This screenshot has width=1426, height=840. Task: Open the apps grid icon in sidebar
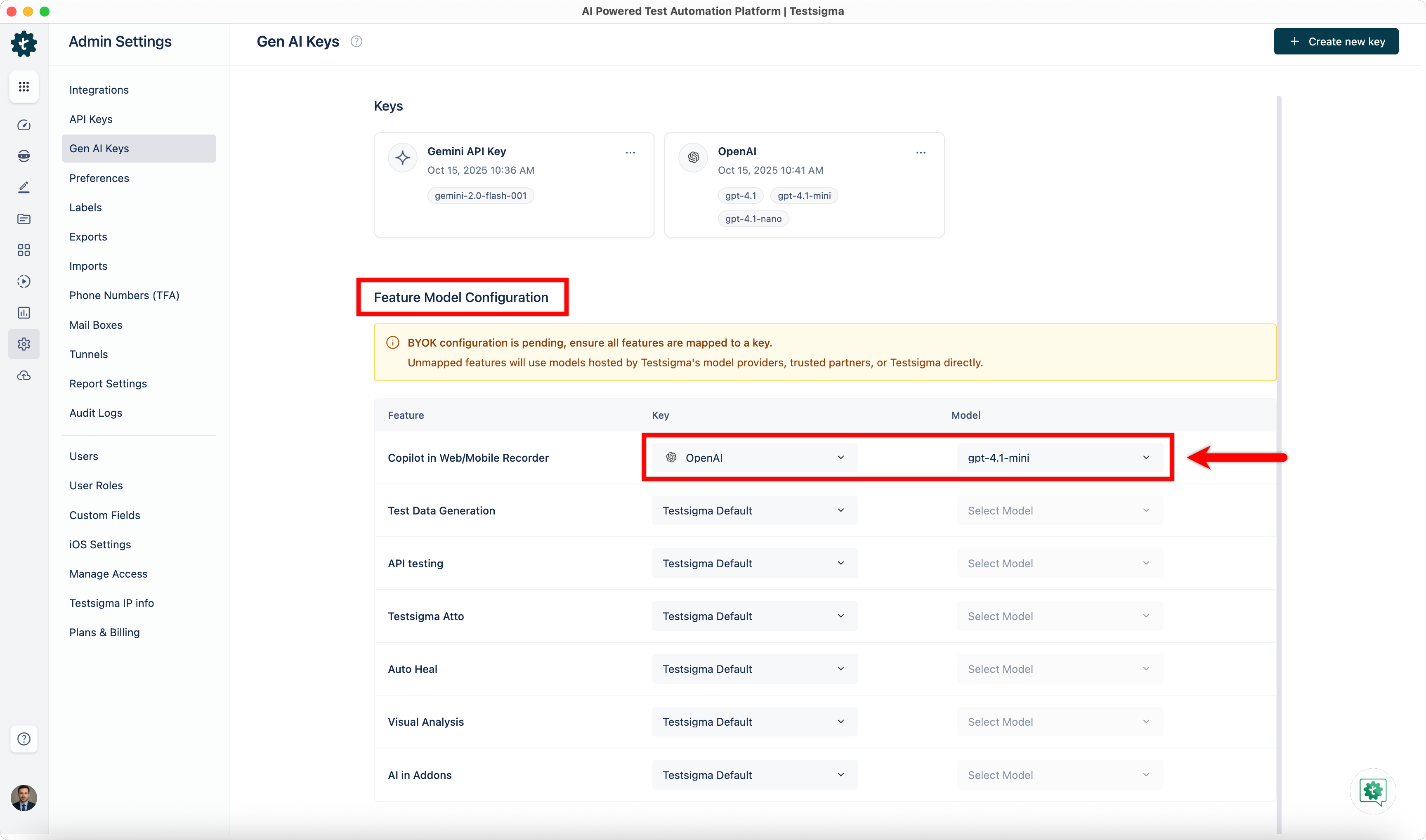point(24,87)
